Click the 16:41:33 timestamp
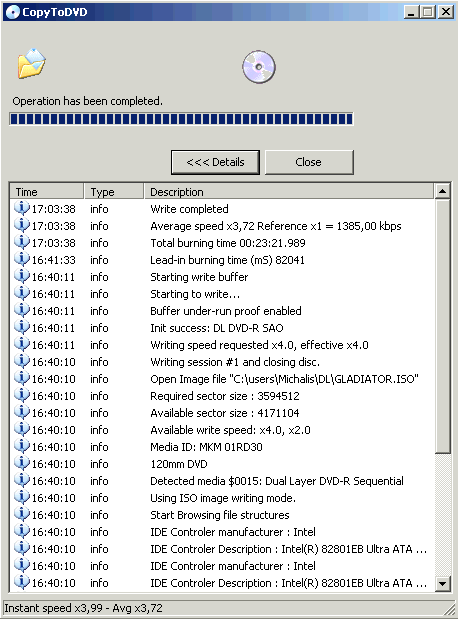Image resolution: width=458 pixels, height=619 pixels. coord(53,260)
